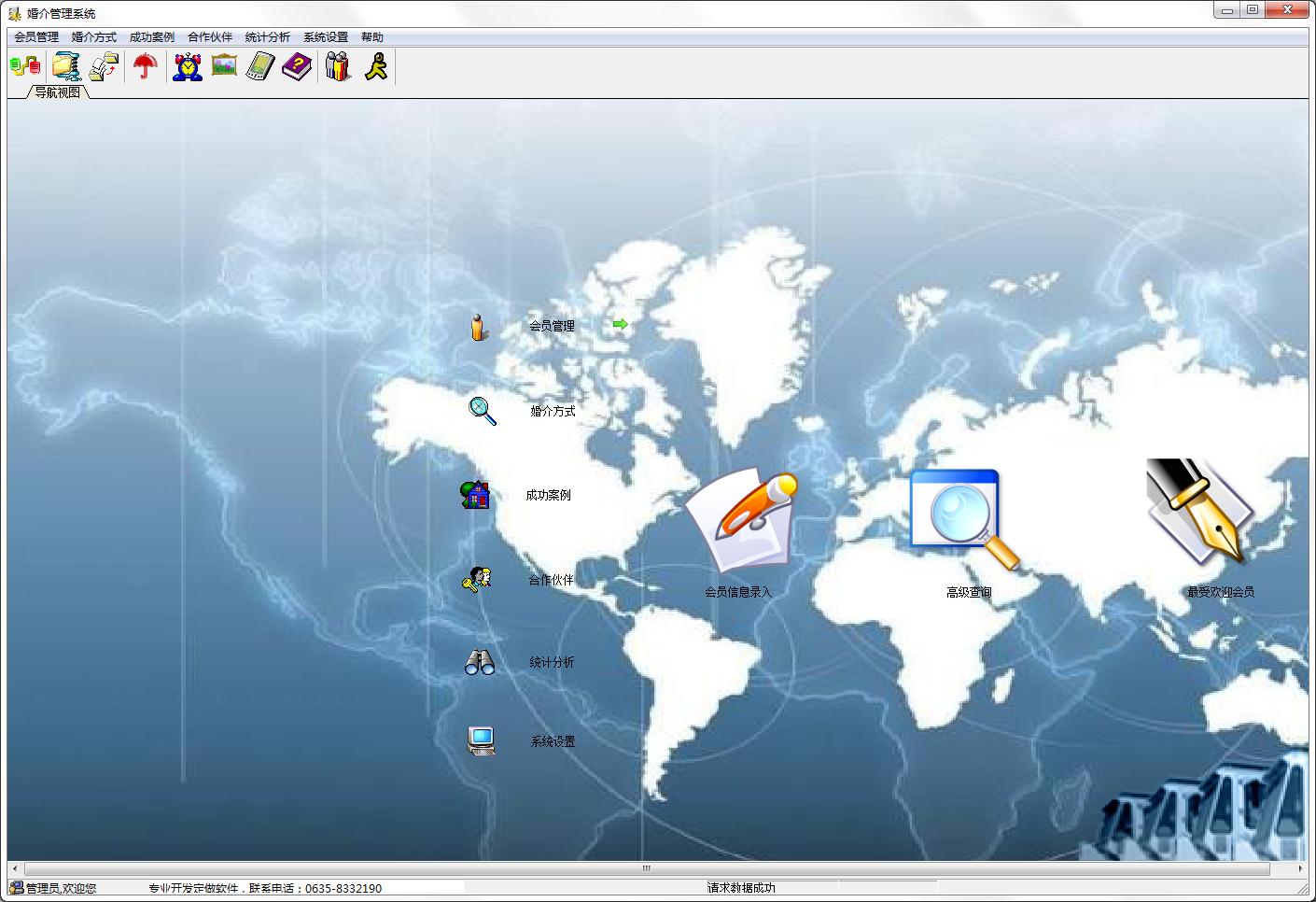Click the green arrow beside 会员管理

point(621,325)
